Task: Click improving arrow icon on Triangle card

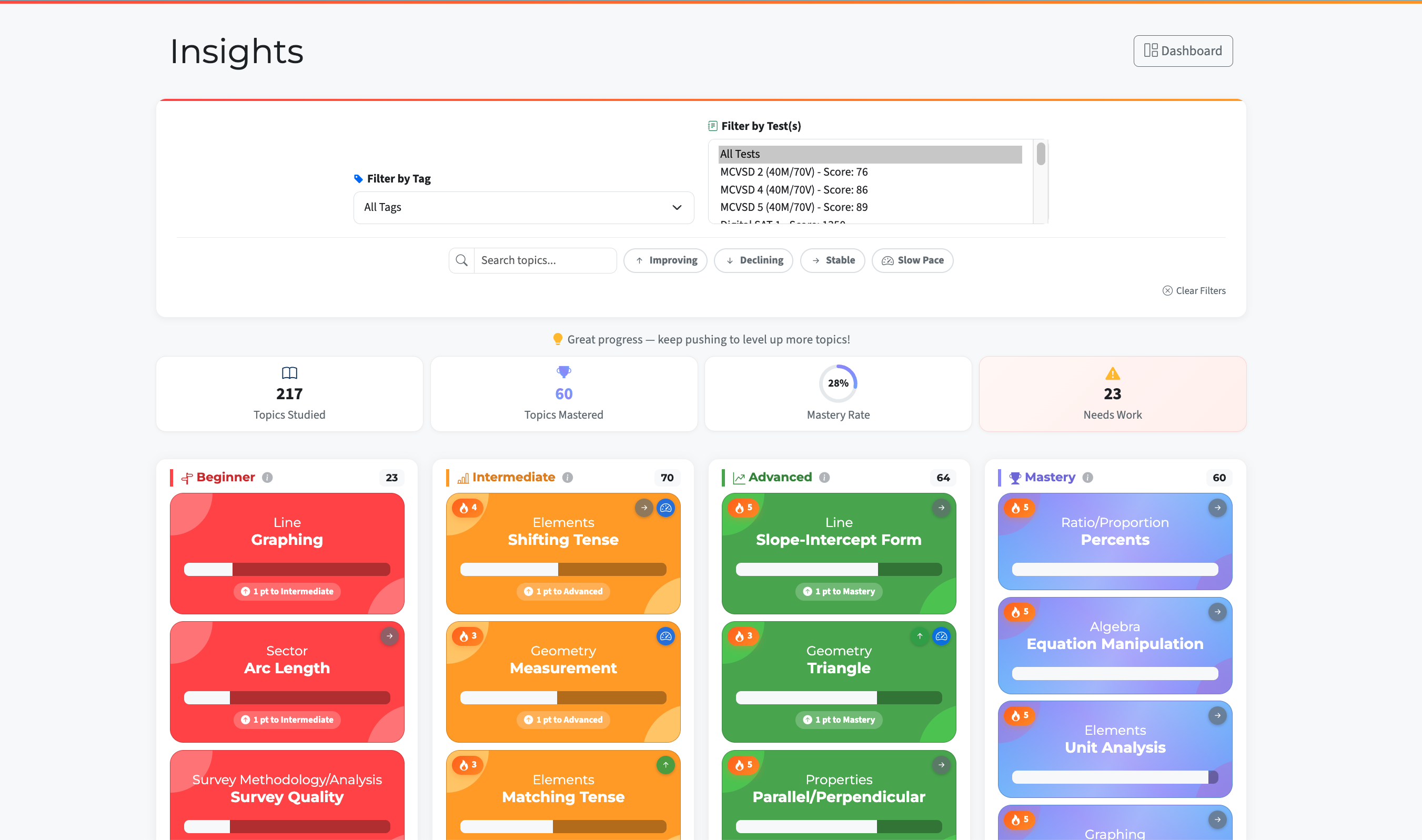Action: (x=920, y=636)
